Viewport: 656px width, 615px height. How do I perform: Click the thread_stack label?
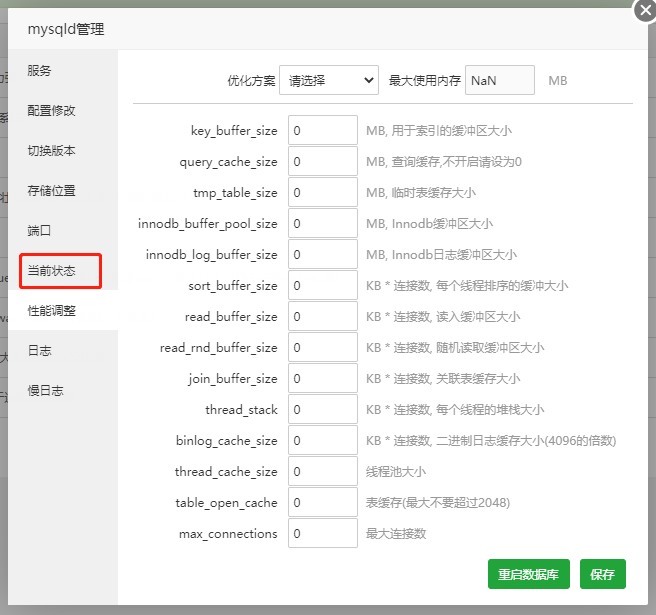pos(241,410)
